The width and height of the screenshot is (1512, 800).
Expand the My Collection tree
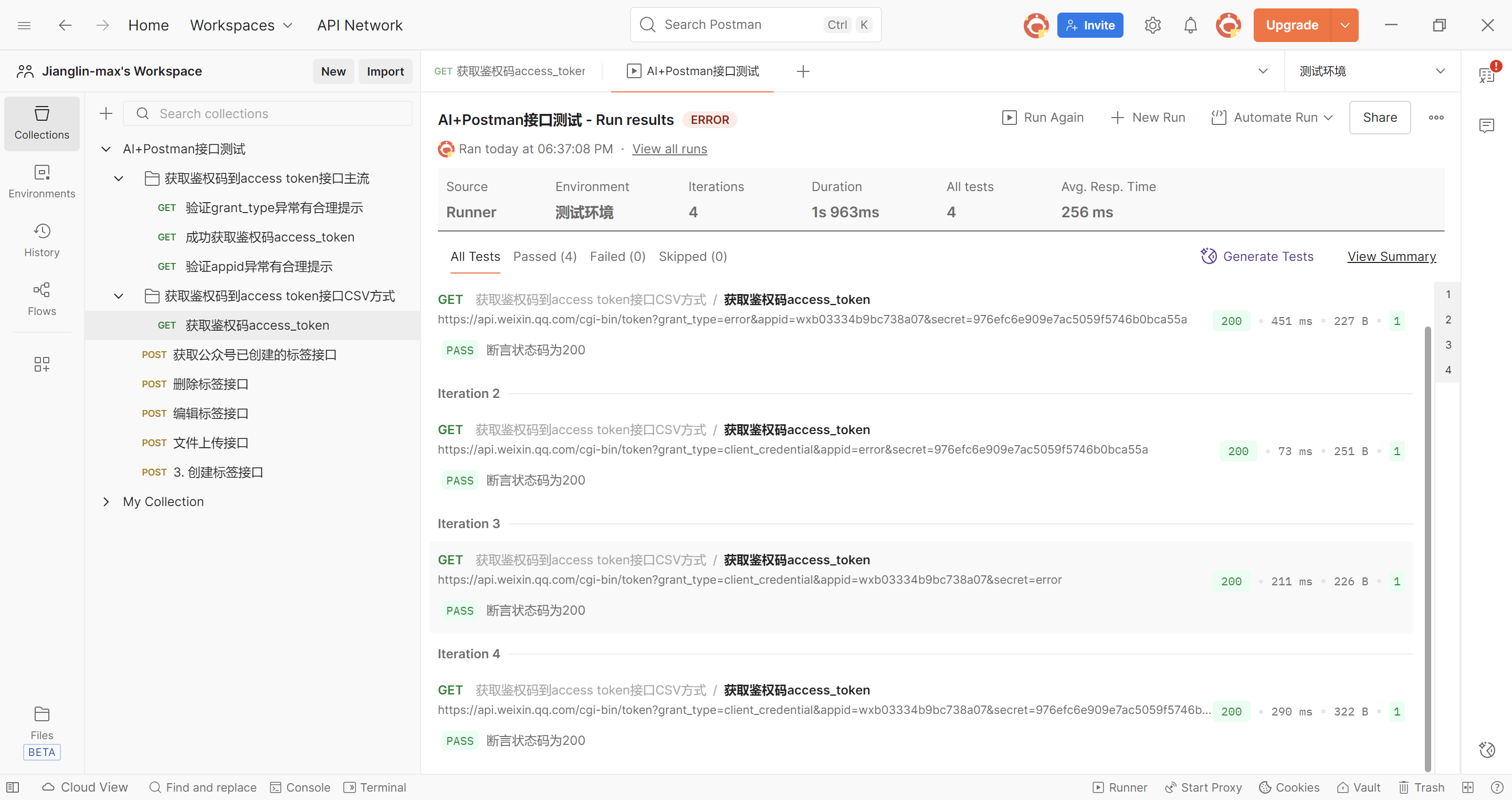coord(106,501)
